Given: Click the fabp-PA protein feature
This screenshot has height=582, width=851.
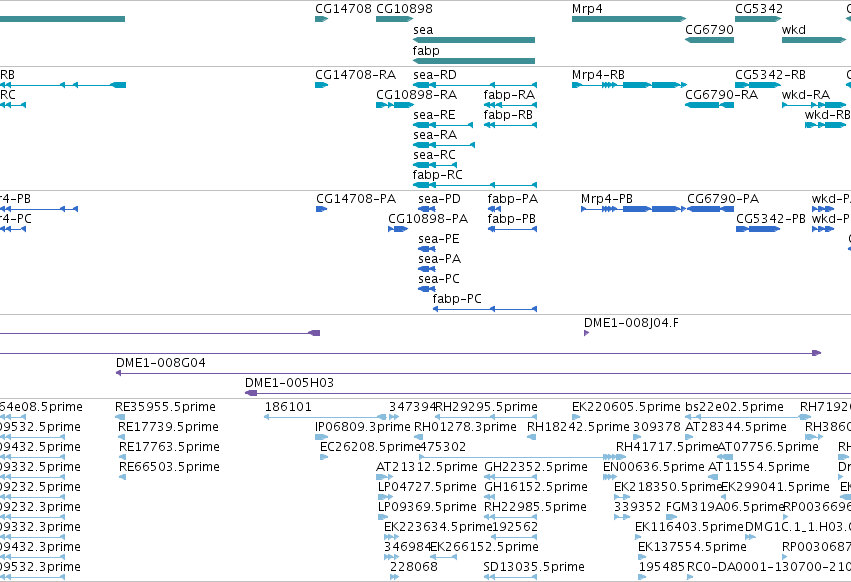Looking at the screenshot, I should (x=494, y=209).
